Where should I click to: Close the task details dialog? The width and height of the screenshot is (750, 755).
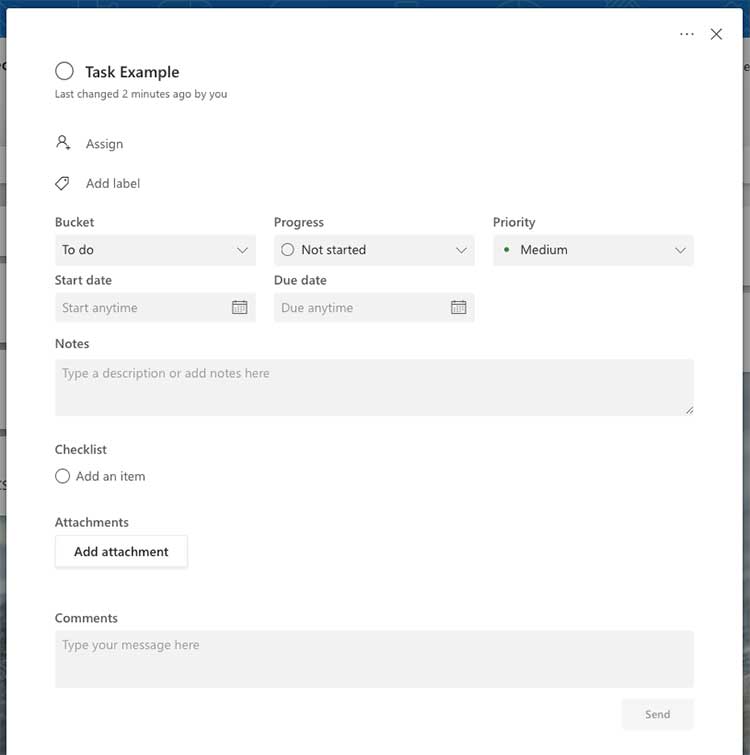click(716, 34)
